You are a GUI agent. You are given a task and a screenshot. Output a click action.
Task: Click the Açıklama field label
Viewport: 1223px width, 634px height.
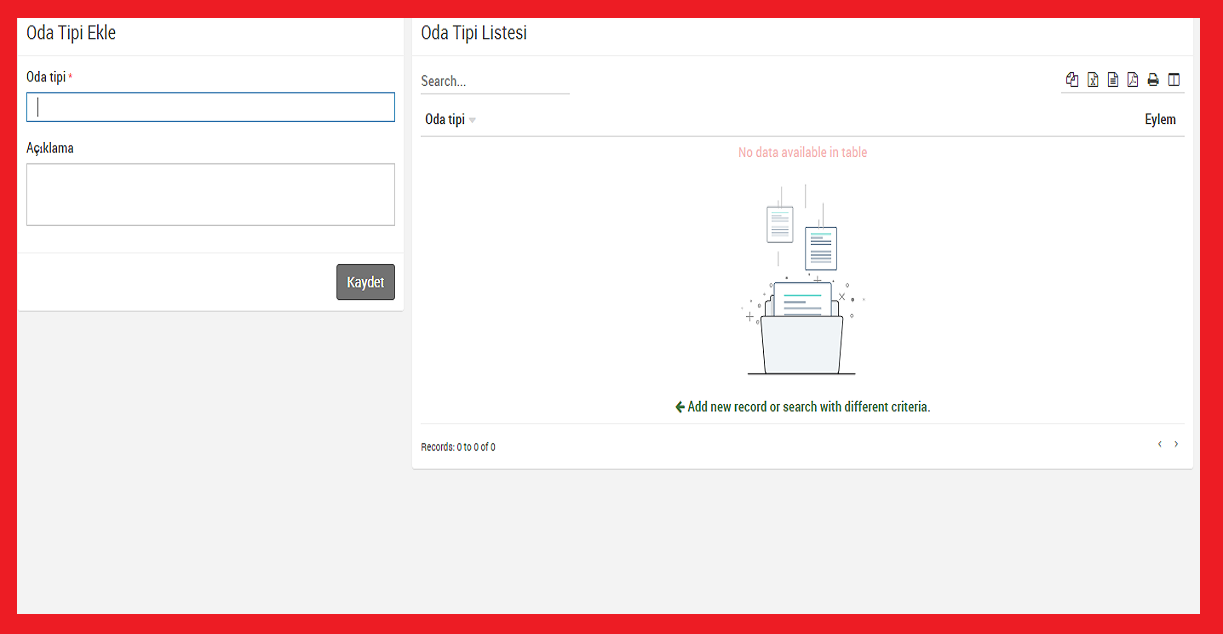(x=50, y=148)
